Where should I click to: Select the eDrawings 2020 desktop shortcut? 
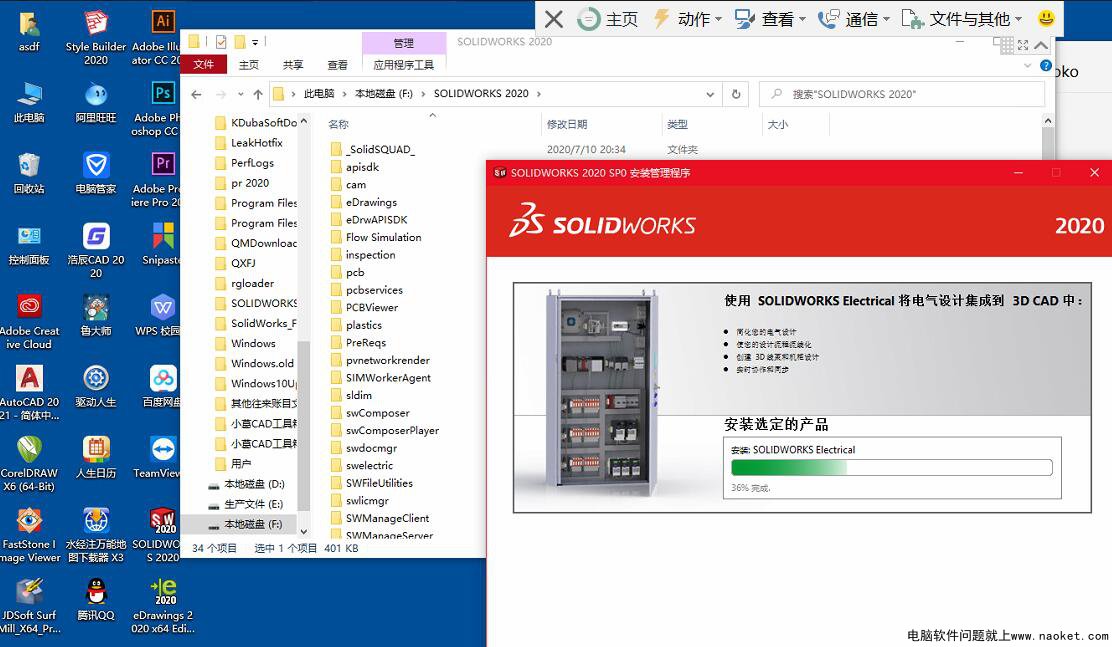(x=163, y=606)
